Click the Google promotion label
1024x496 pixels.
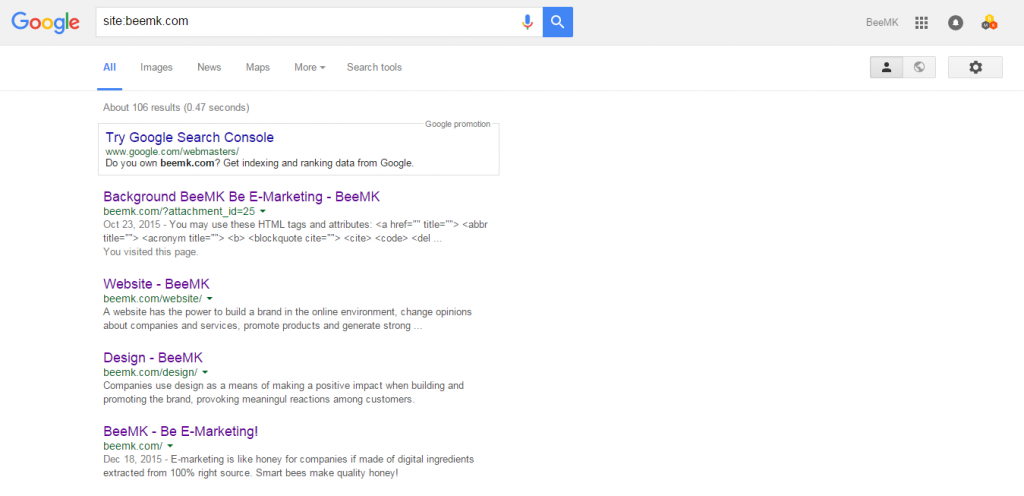tap(457, 124)
